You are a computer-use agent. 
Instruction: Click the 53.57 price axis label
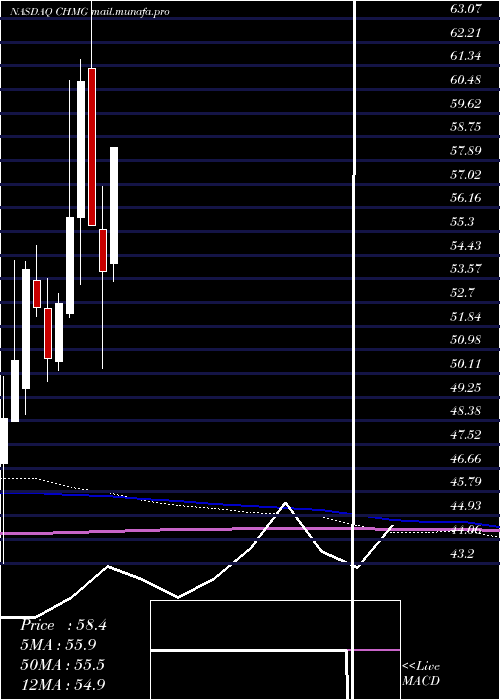(x=466, y=269)
